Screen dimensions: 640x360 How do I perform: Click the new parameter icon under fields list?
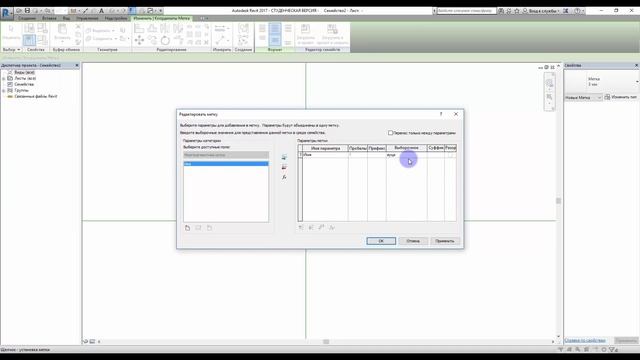point(187,228)
